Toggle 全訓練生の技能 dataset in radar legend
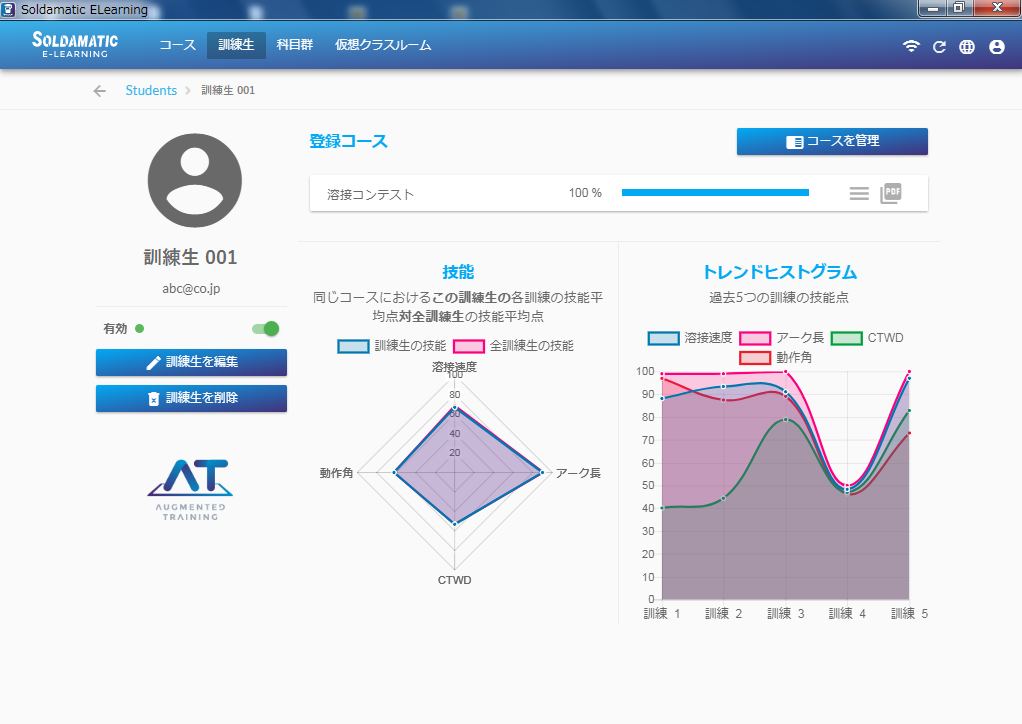The image size is (1022, 724). click(x=514, y=346)
